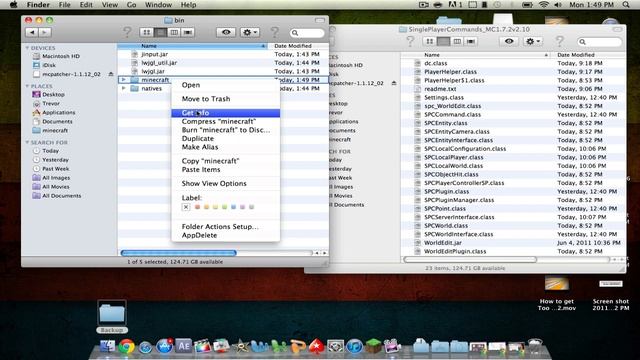
Task: Switch bin window to column view
Action: [x=174, y=32]
